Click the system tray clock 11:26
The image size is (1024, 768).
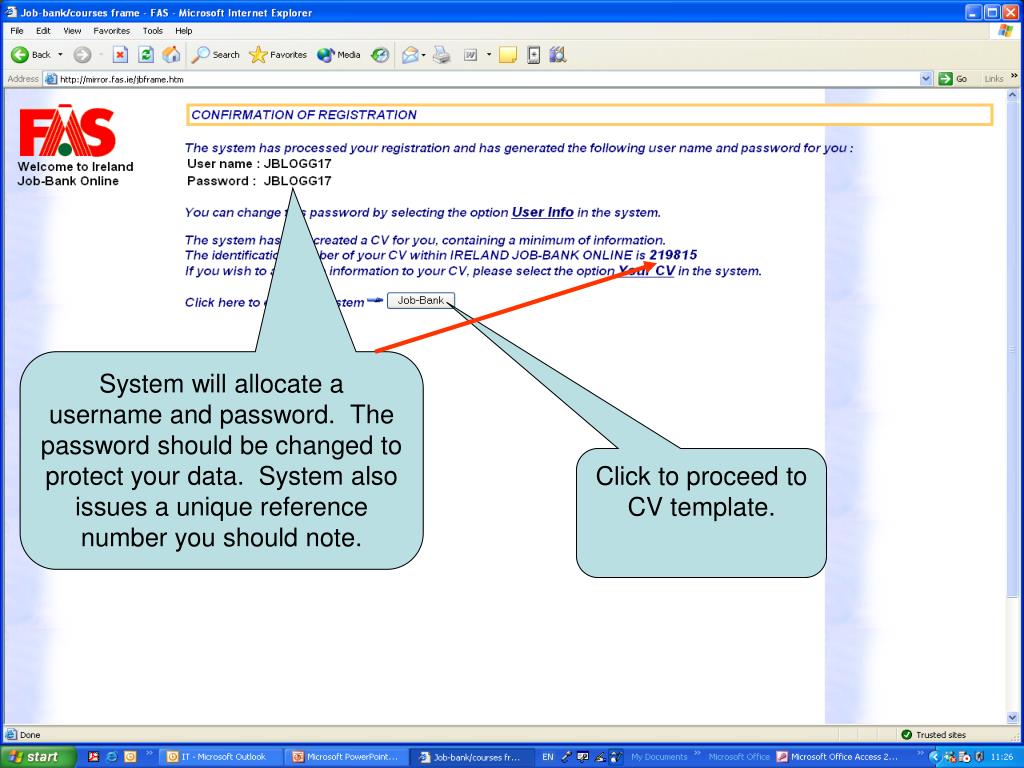pos(1002,757)
